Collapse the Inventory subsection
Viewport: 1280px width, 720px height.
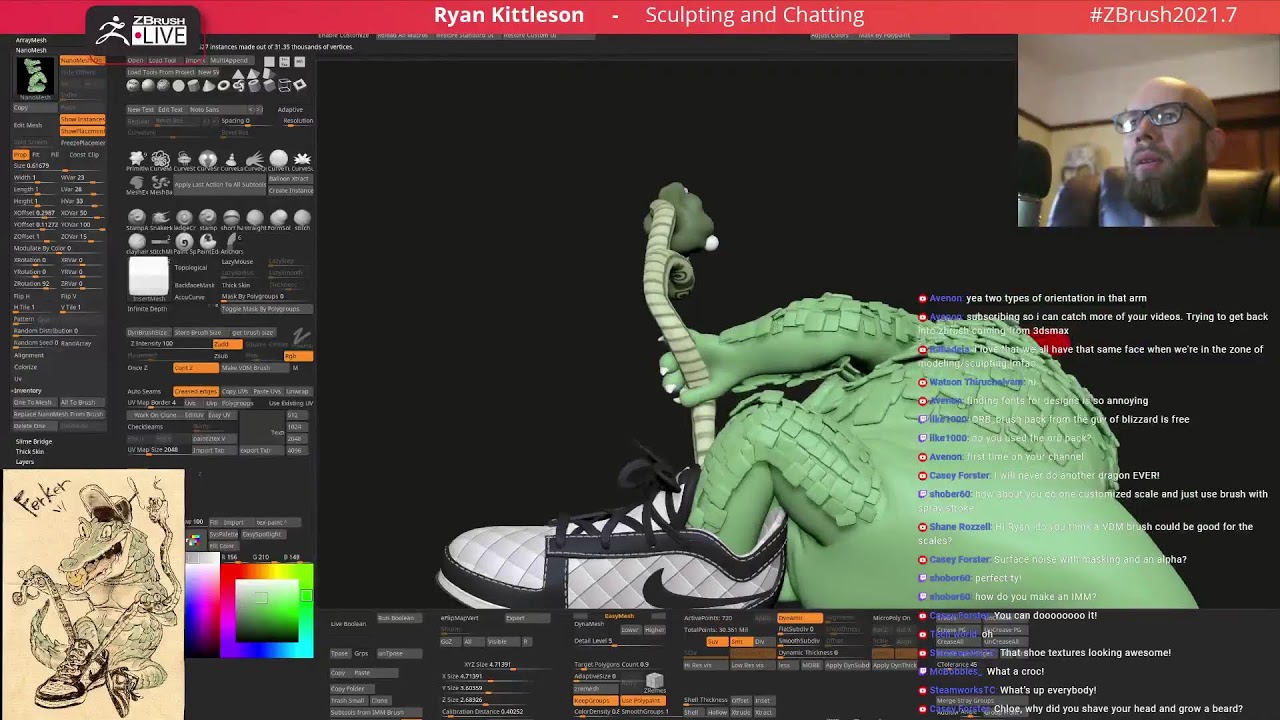pyautogui.click(x=27, y=390)
